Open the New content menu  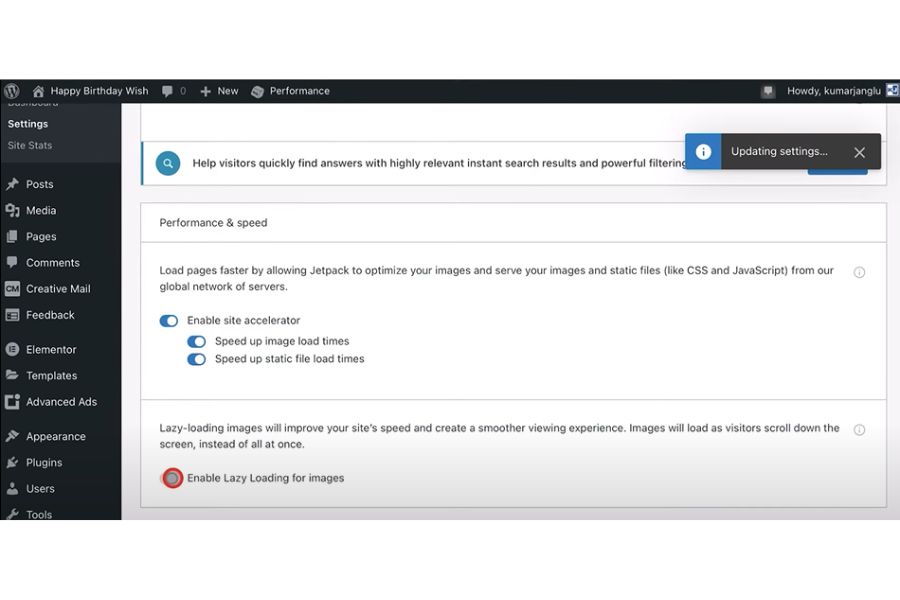click(x=219, y=91)
